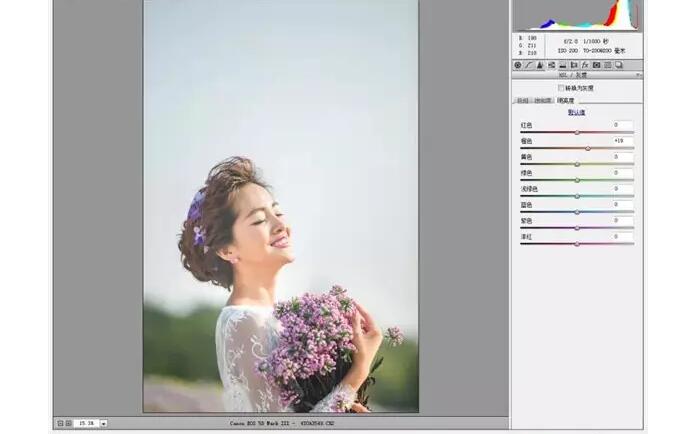Open the fx Effects panel icon
The image size is (698, 434).
[x=585, y=65]
